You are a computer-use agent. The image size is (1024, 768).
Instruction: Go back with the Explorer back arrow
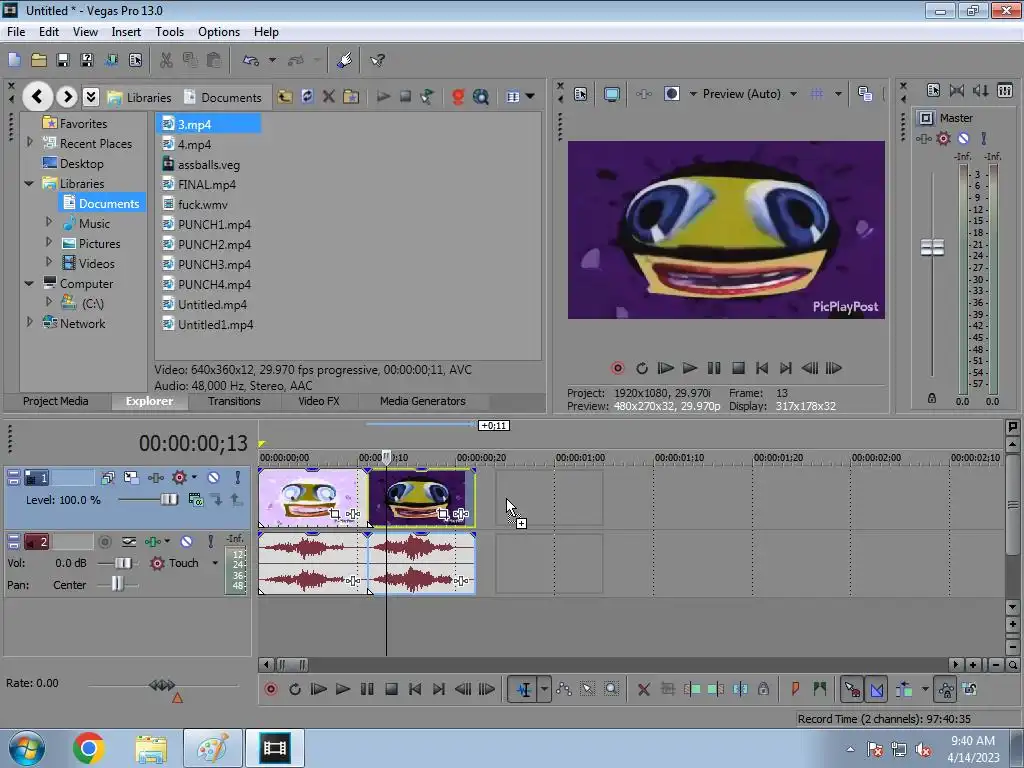37,97
